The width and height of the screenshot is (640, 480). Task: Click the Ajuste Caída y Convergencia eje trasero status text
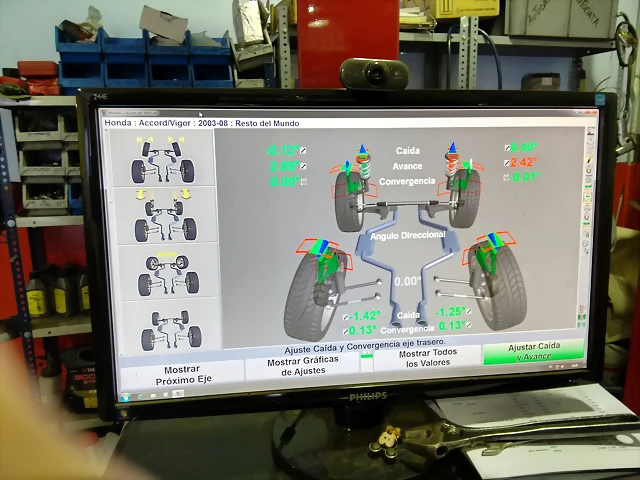click(x=365, y=346)
